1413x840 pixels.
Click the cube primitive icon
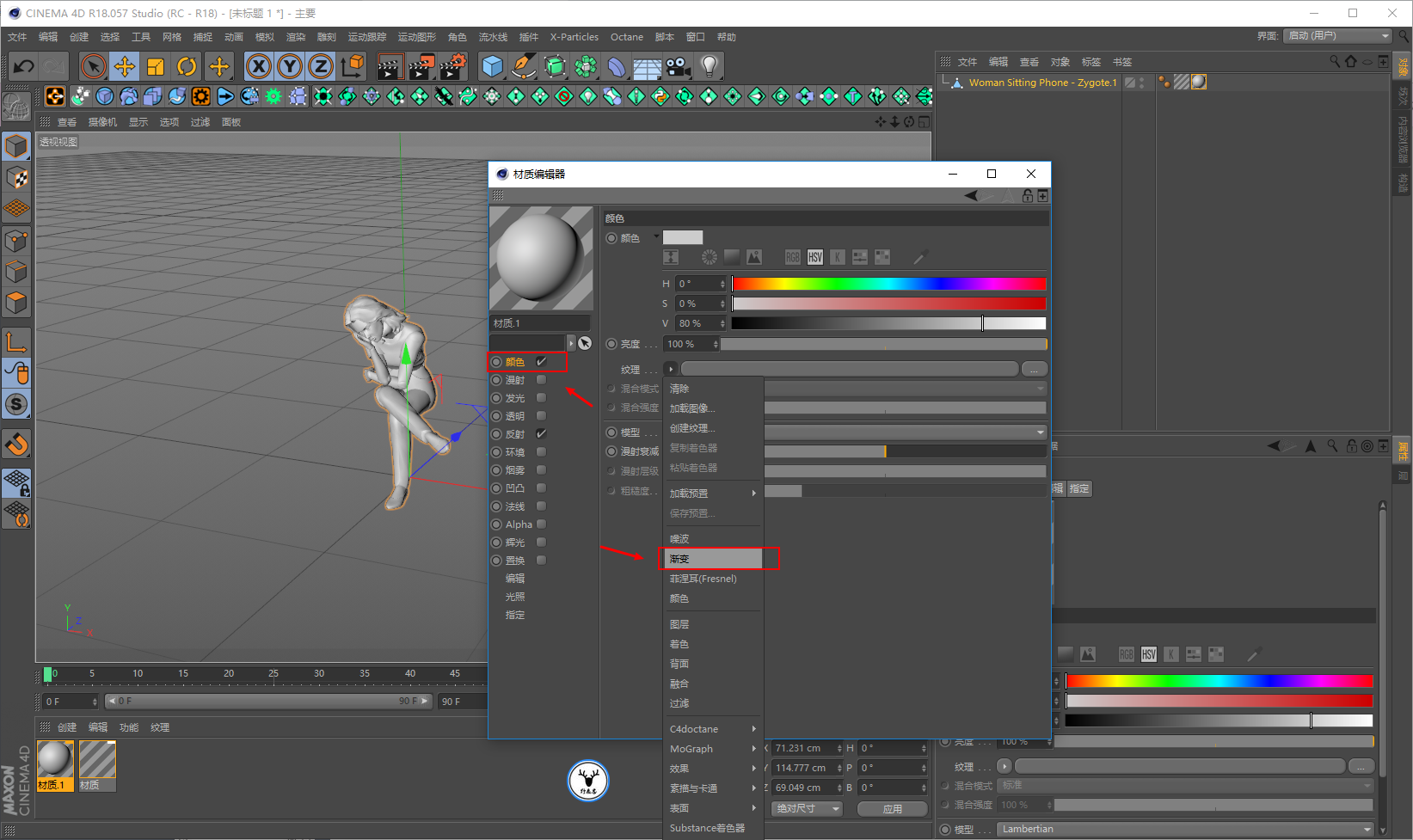[x=492, y=66]
